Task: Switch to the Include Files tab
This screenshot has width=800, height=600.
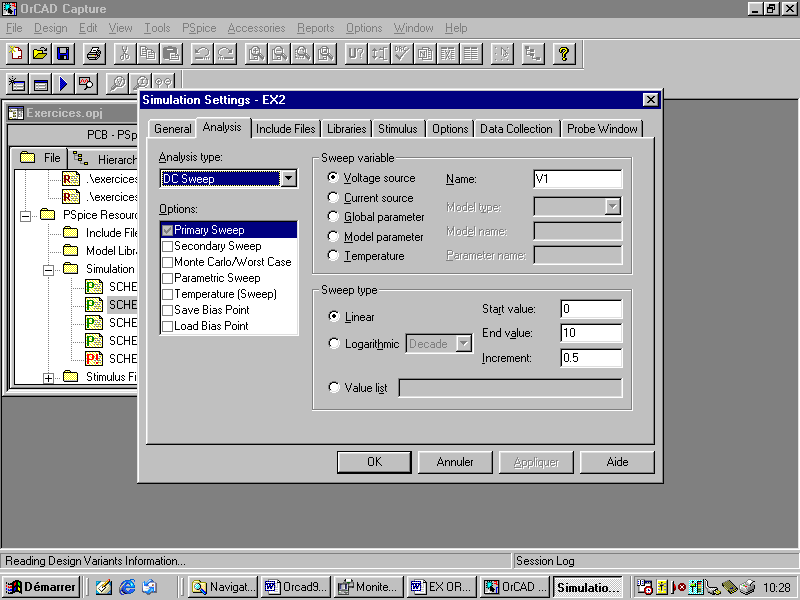Action: click(x=286, y=129)
